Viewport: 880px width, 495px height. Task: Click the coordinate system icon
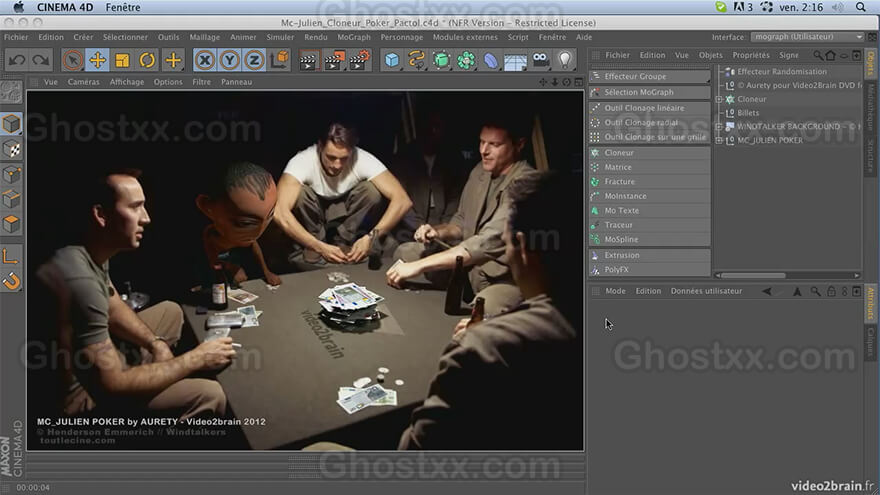(x=279, y=60)
